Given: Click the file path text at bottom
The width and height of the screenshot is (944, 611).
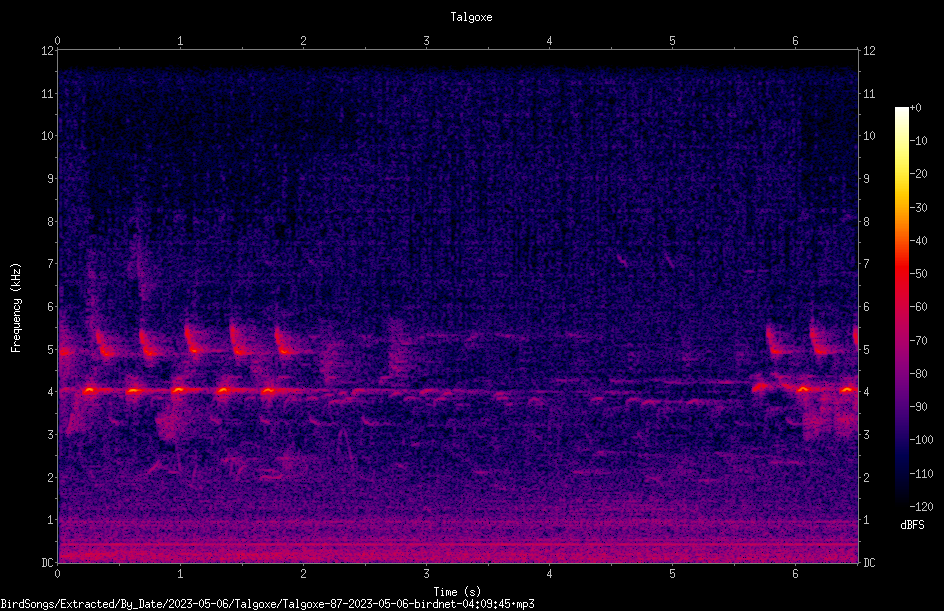Looking at the screenshot, I should click(x=267, y=604).
